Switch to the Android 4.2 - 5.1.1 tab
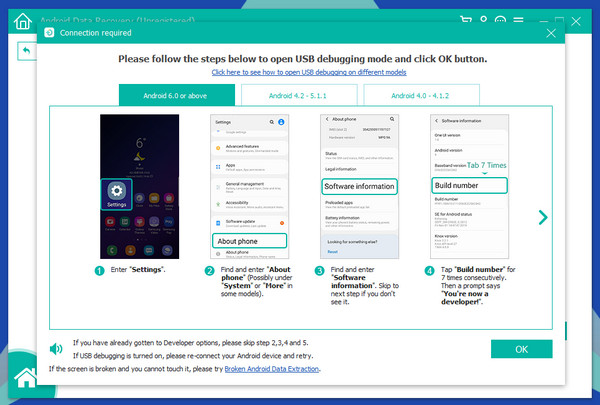600x405 pixels. (299, 95)
